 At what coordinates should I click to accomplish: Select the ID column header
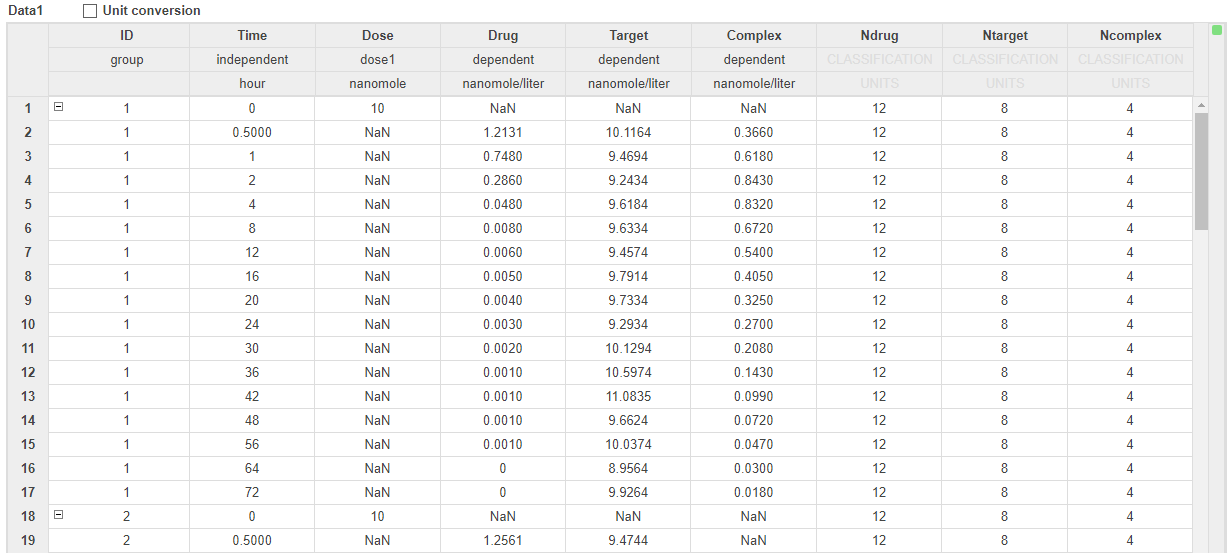tap(127, 36)
